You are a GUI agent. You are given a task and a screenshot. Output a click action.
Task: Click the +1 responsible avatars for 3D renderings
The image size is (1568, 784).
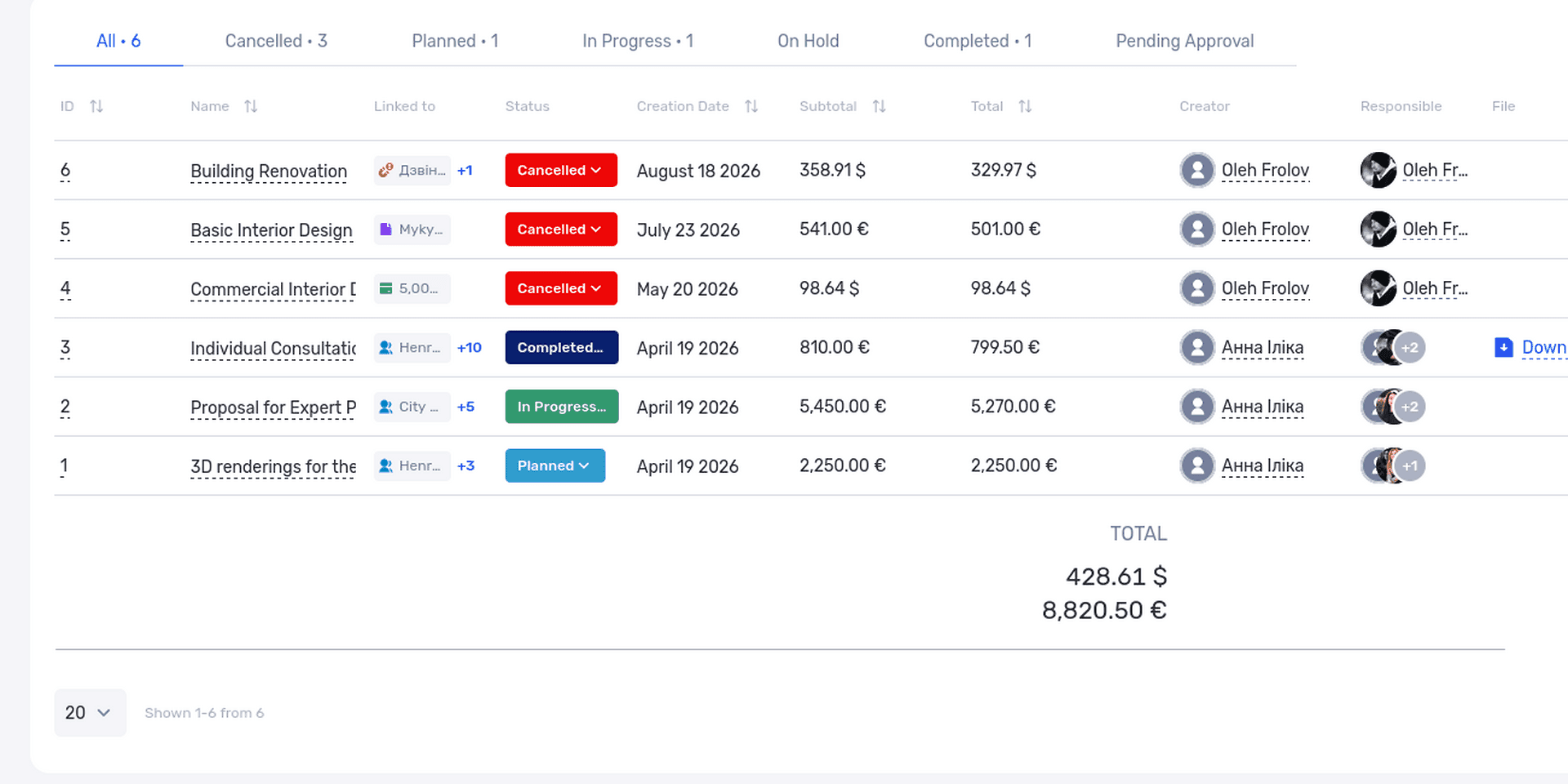click(1410, 466)
